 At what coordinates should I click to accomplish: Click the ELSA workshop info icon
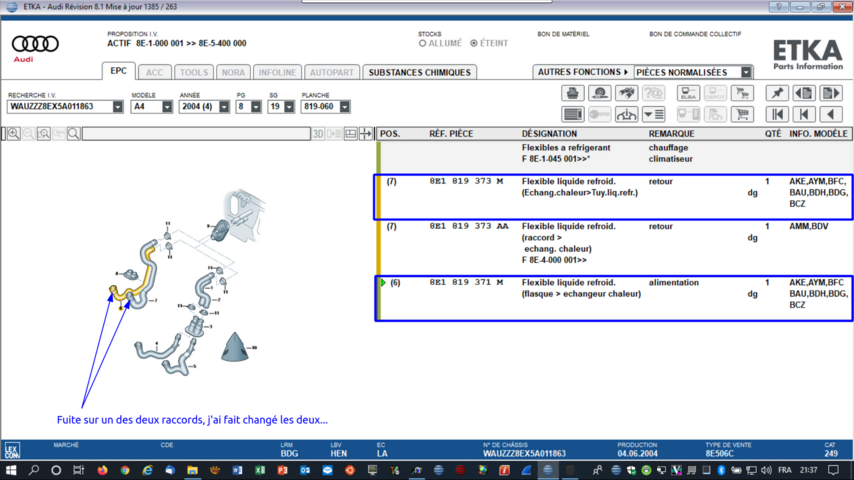[688, 93]
